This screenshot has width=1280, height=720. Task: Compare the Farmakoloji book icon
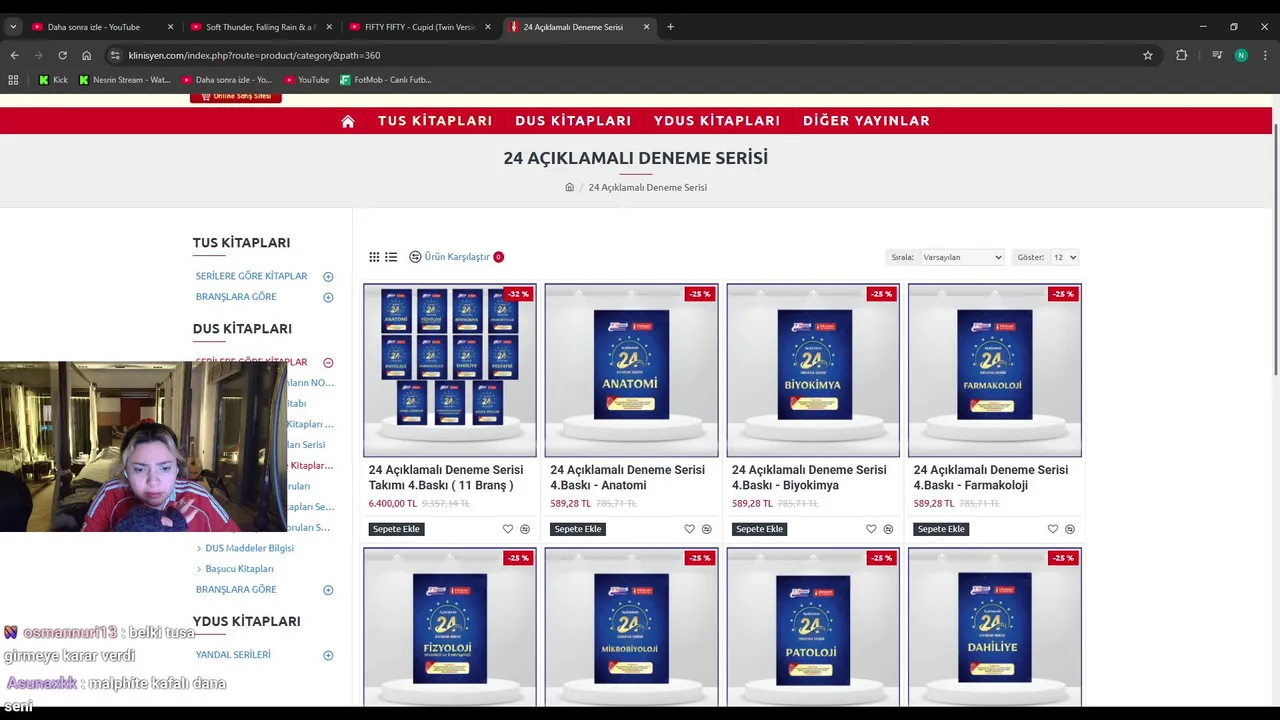tap(1070, 529)
